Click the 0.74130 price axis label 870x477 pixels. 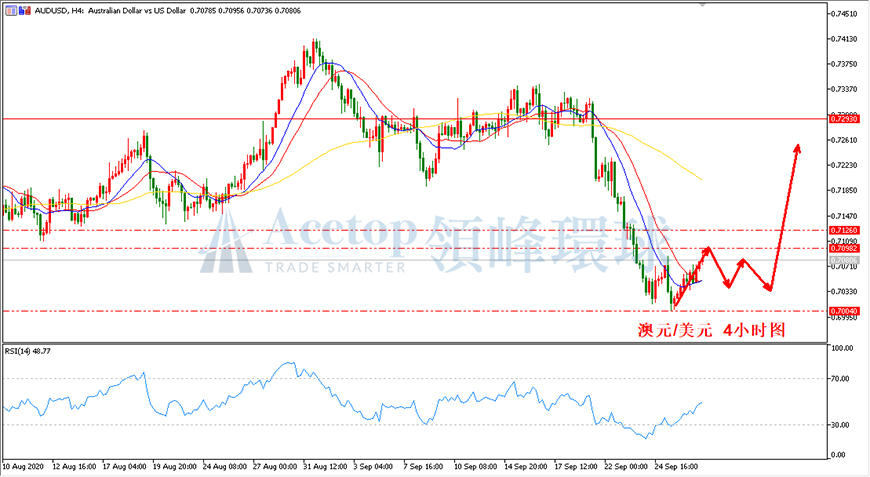tap(843, 39)
